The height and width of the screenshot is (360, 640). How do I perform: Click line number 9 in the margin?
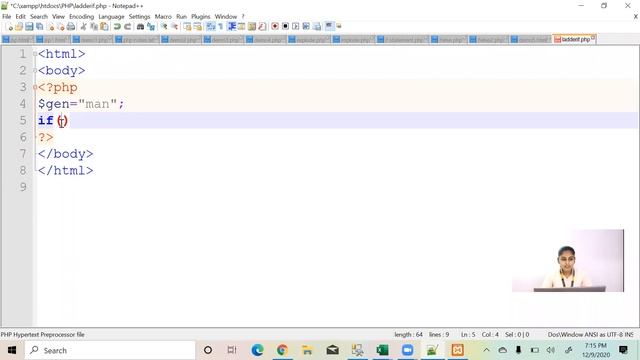pyautogui.click(x=23, y=187)
